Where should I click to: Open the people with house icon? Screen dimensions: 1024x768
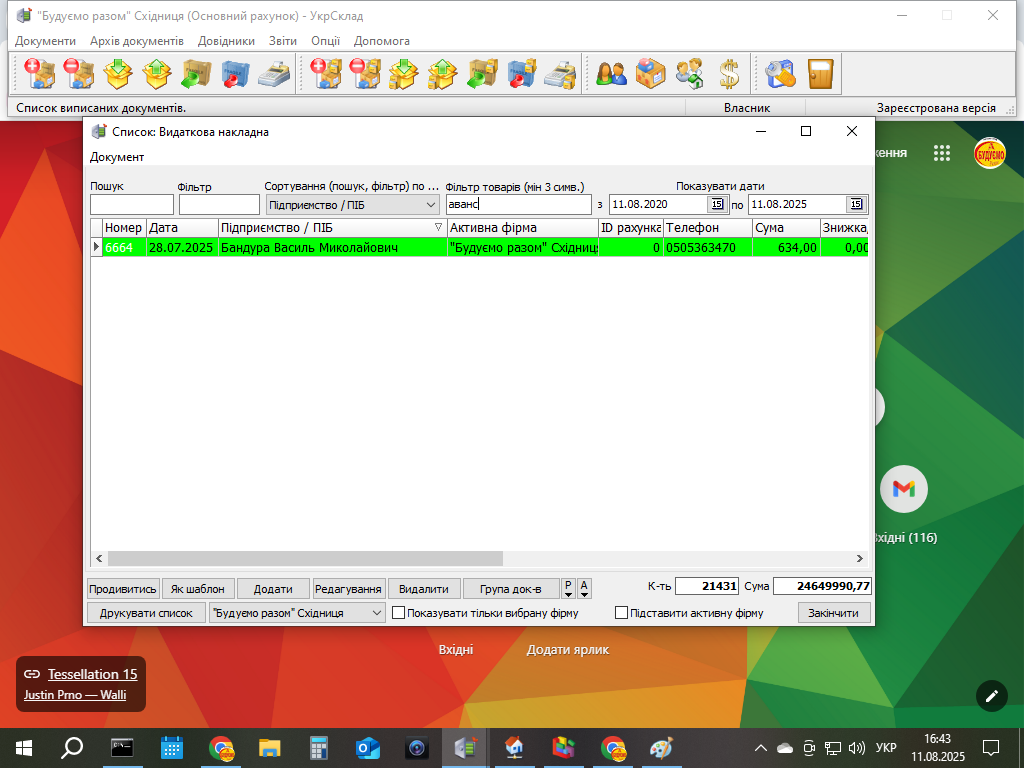click(690, 73)
